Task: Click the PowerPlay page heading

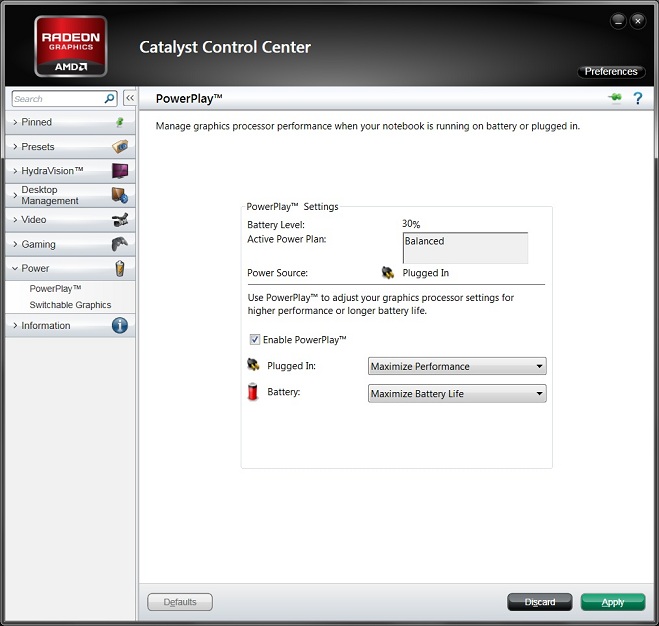Action: [189, 98]
